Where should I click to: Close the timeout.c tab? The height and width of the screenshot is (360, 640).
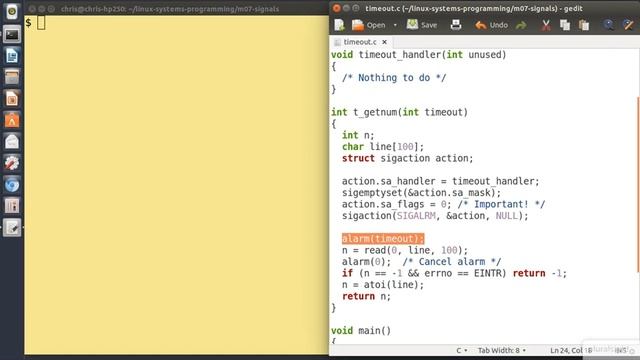pos(384,42)
